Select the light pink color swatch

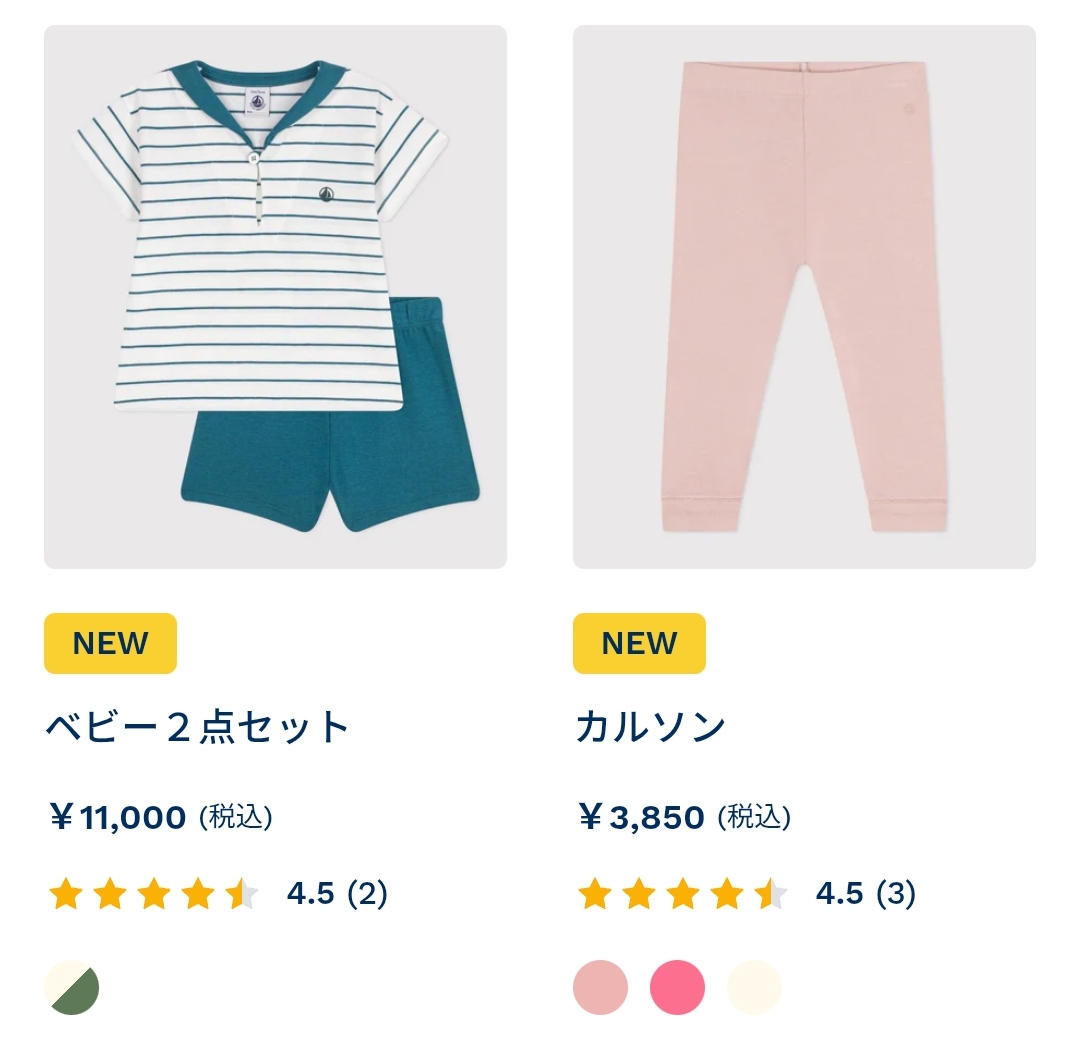tap(601, 987)
